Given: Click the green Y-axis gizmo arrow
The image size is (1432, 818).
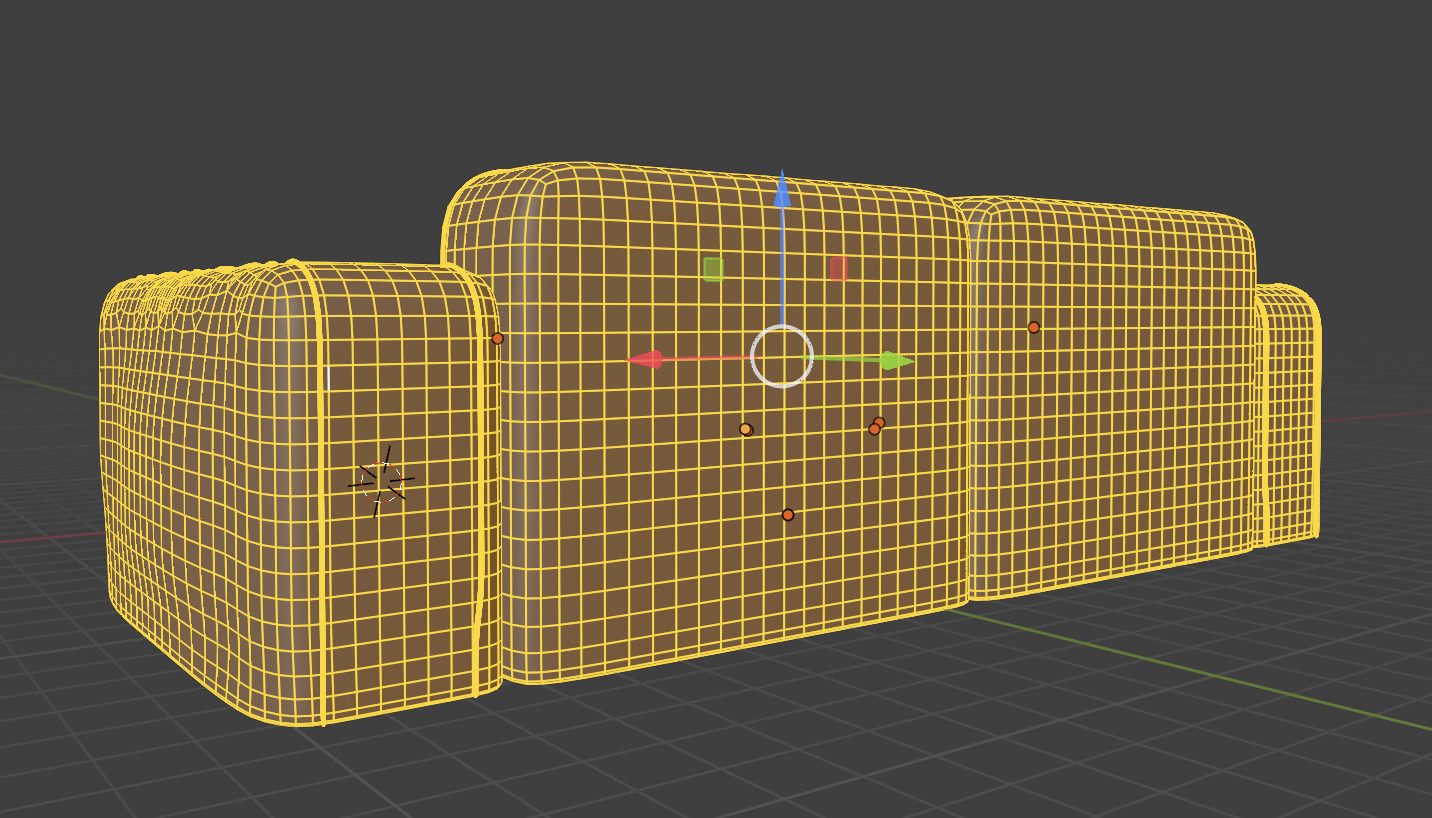Looking at the screenshot, I should click(x=896, y=361).
